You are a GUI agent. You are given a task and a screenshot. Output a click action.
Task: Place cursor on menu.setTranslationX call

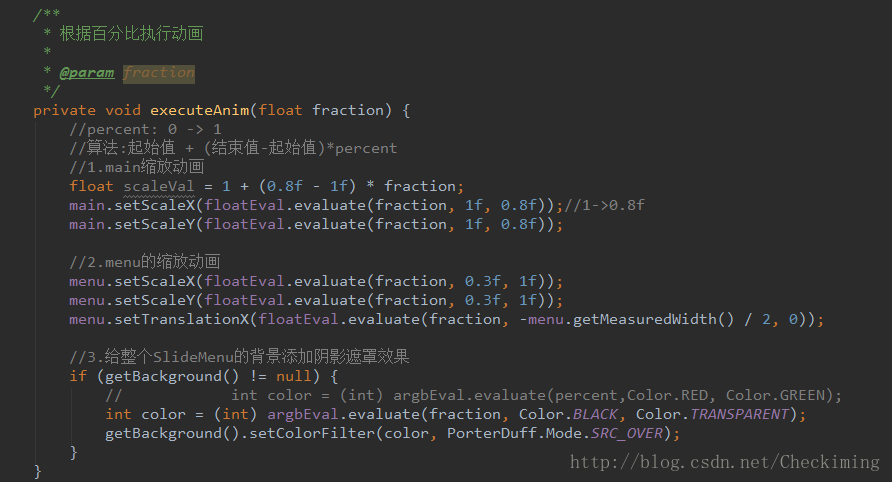click(159, 319)
